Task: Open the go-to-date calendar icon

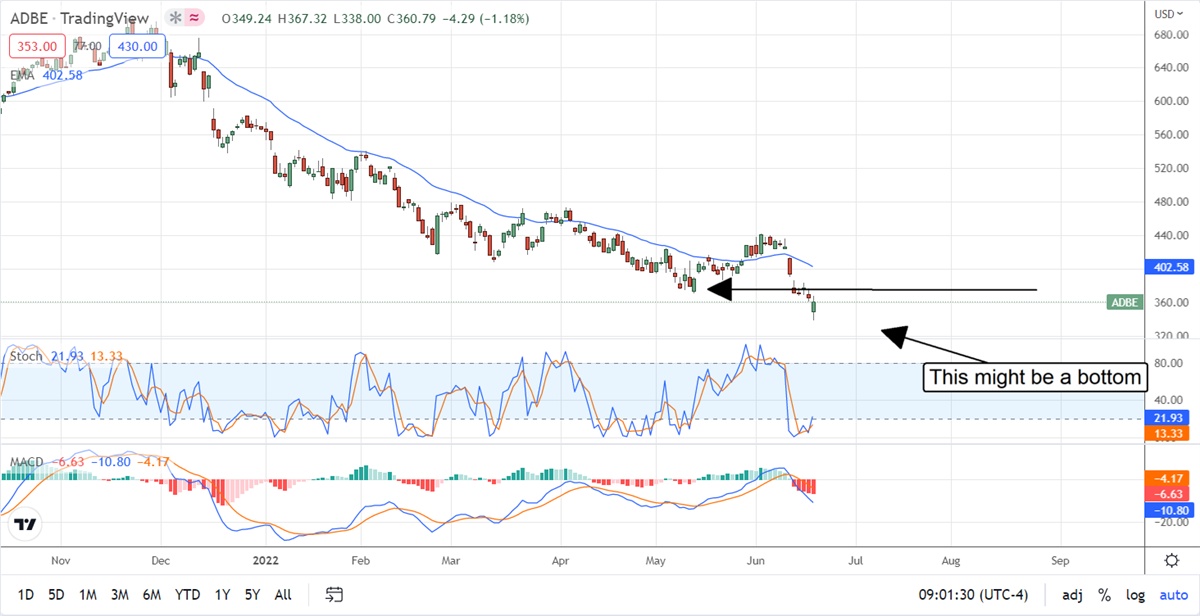Action: coord(333,595)
